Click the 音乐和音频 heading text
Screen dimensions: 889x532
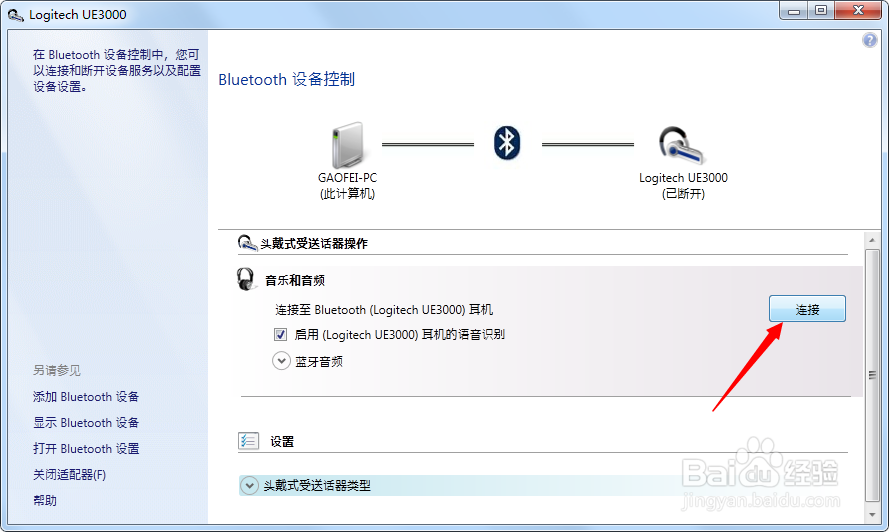[x=295, y=280]
